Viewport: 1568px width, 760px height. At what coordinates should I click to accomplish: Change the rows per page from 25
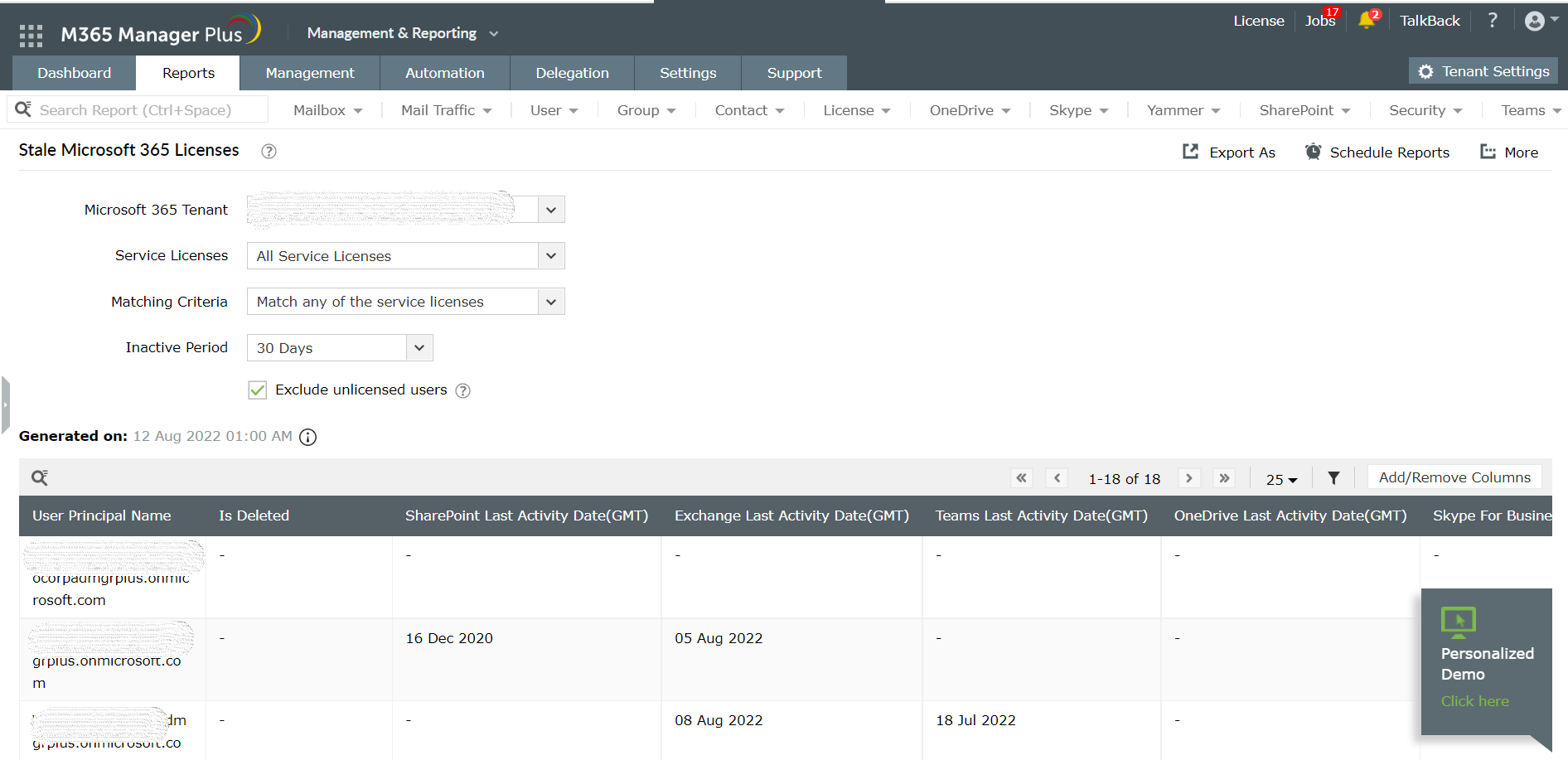click(1281, 479)
